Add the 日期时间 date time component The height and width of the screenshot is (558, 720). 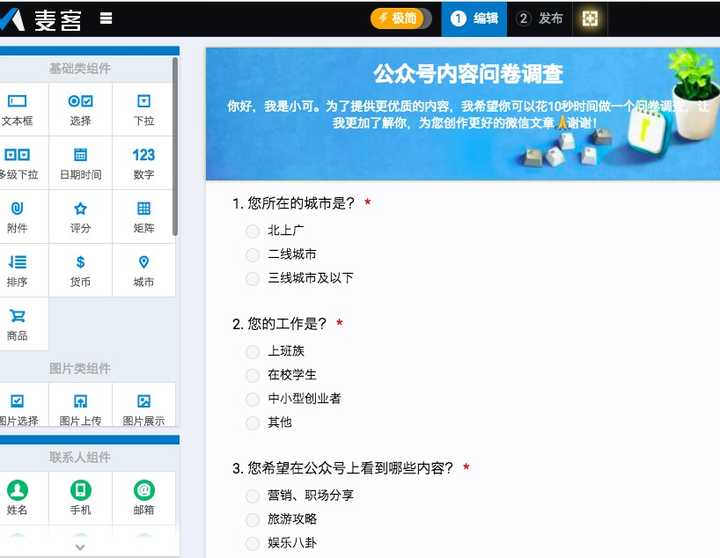[x=80, y=163]
